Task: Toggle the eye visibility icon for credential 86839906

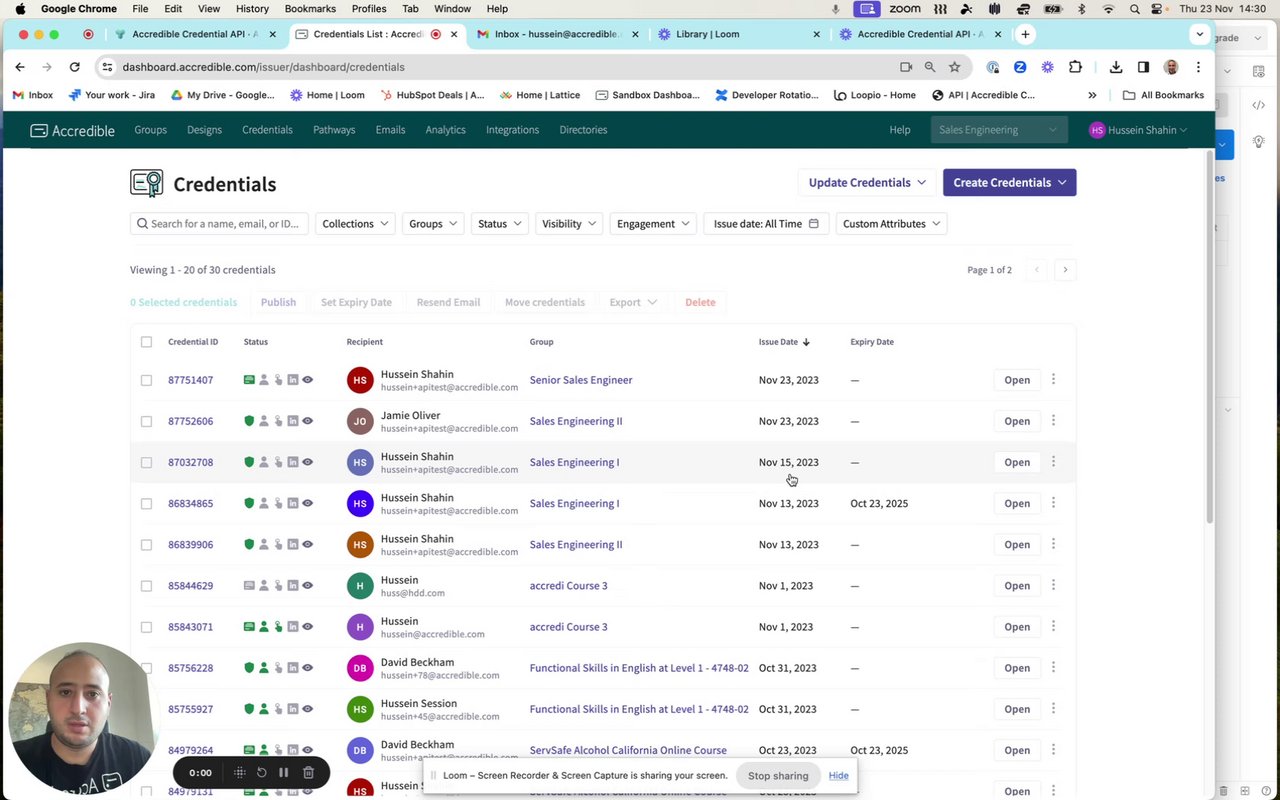Action: click(x=308, y=544)
